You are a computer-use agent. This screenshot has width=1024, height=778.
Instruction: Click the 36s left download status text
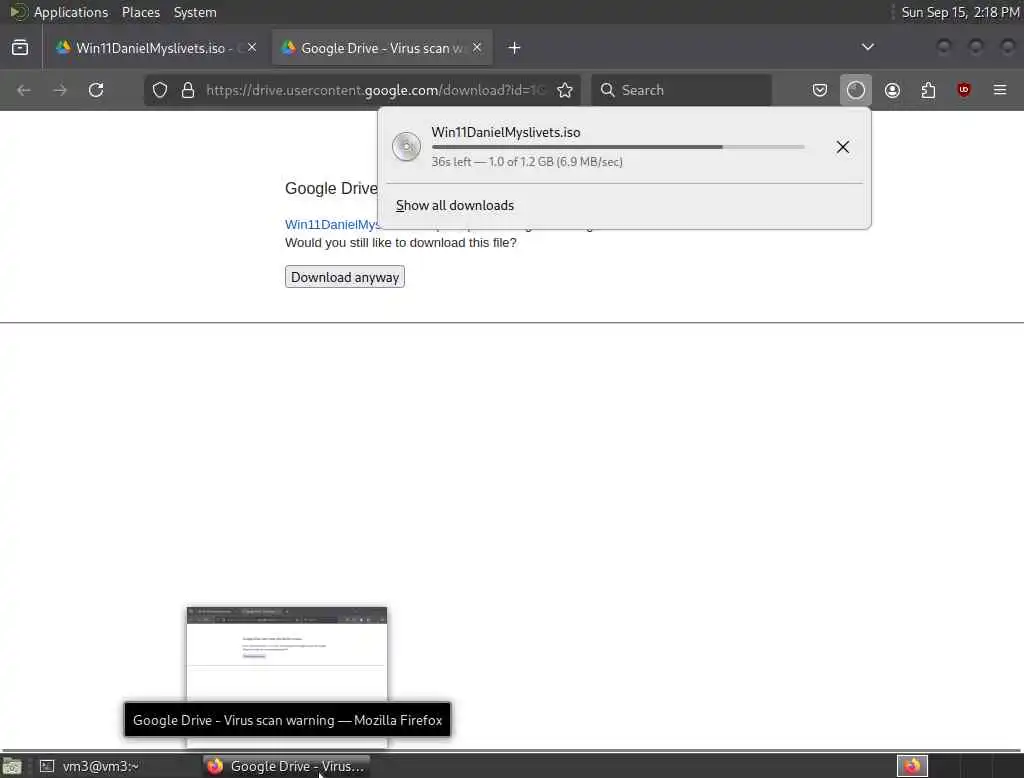pyautogui.click(x=527, y=161)
